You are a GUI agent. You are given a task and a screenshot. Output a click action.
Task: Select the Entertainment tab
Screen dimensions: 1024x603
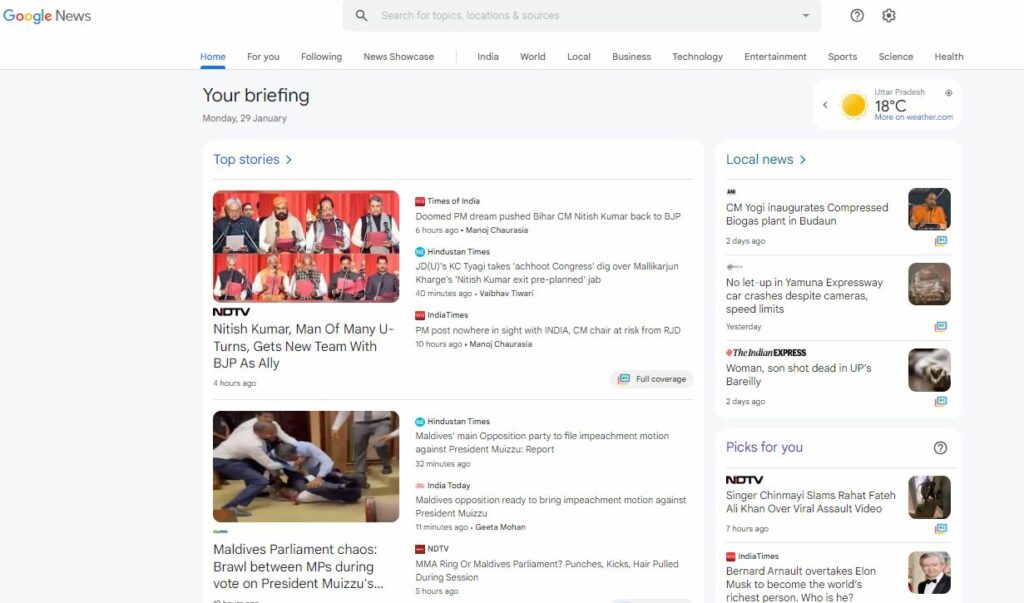[775, 57]
